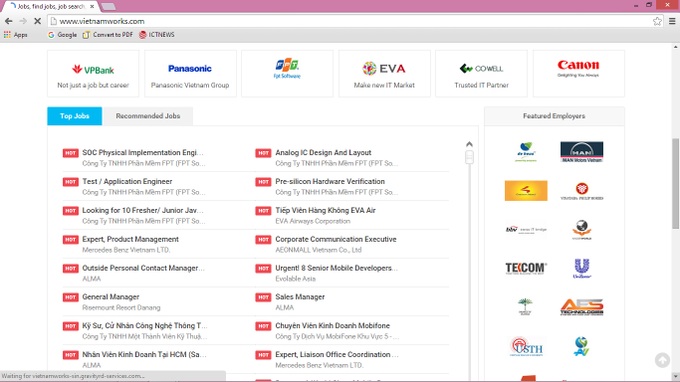
Task: Open the Chrome menu hamburger icon
Action: pyautogui.click(x=672, y=21)
